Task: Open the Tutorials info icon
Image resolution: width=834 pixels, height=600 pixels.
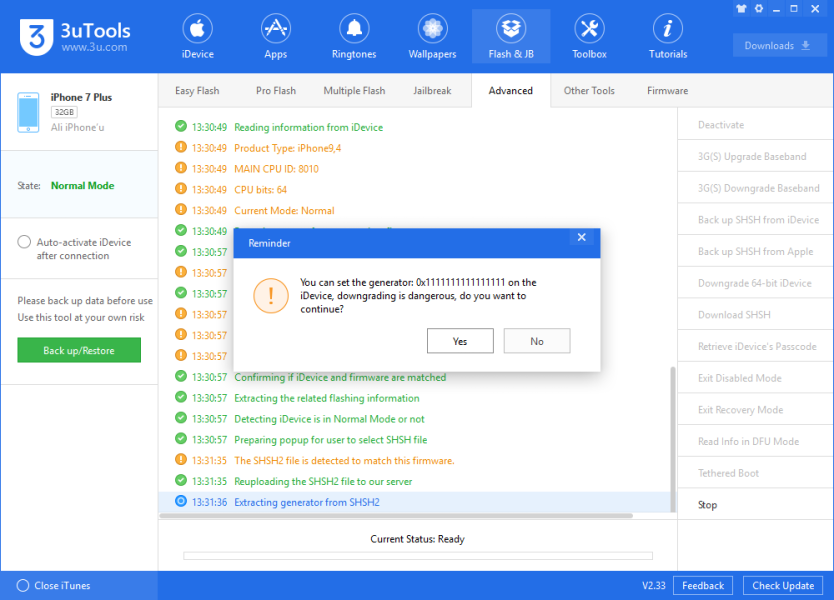Action: click(667, 28)
